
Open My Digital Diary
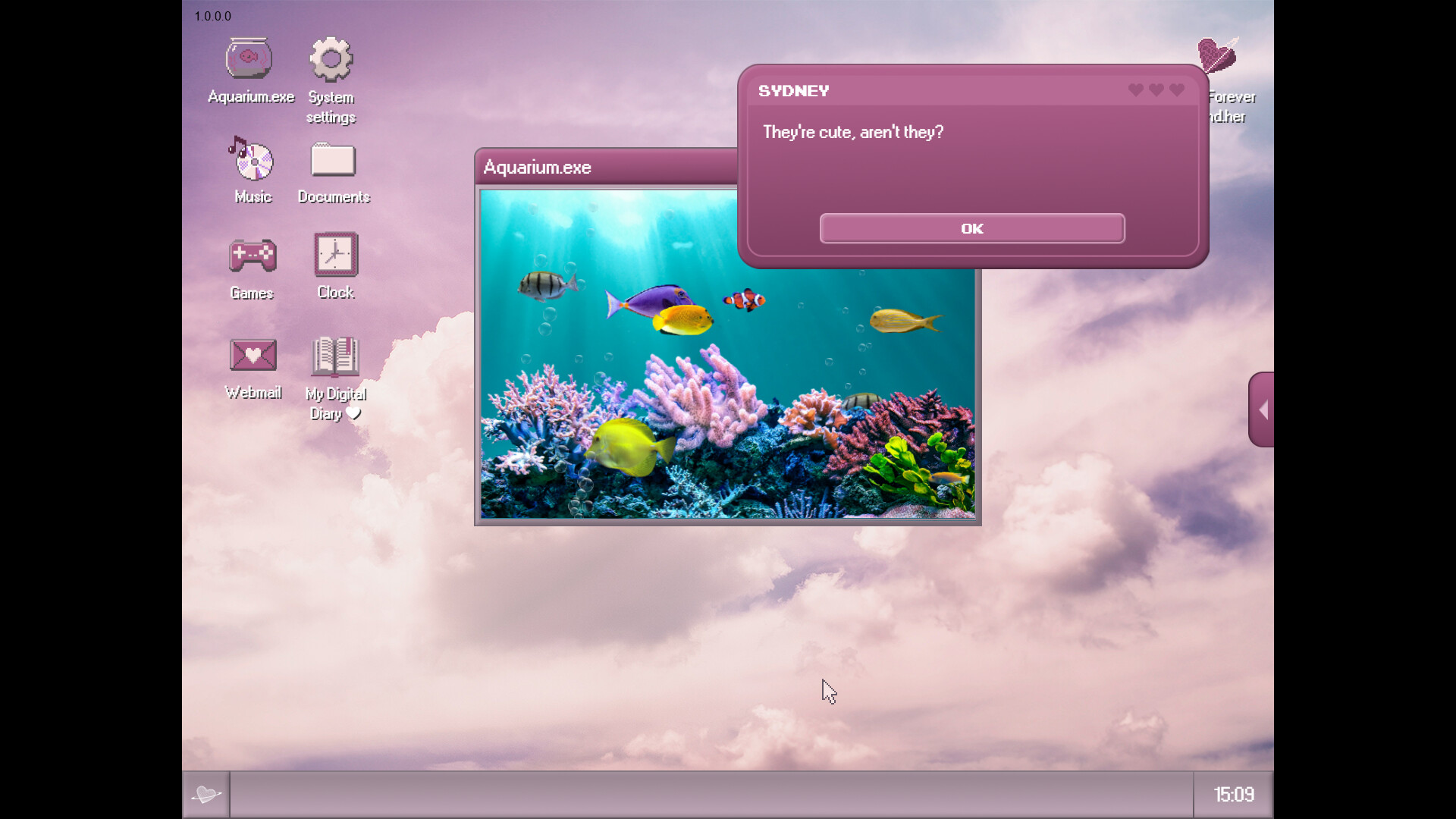(334, 356)
